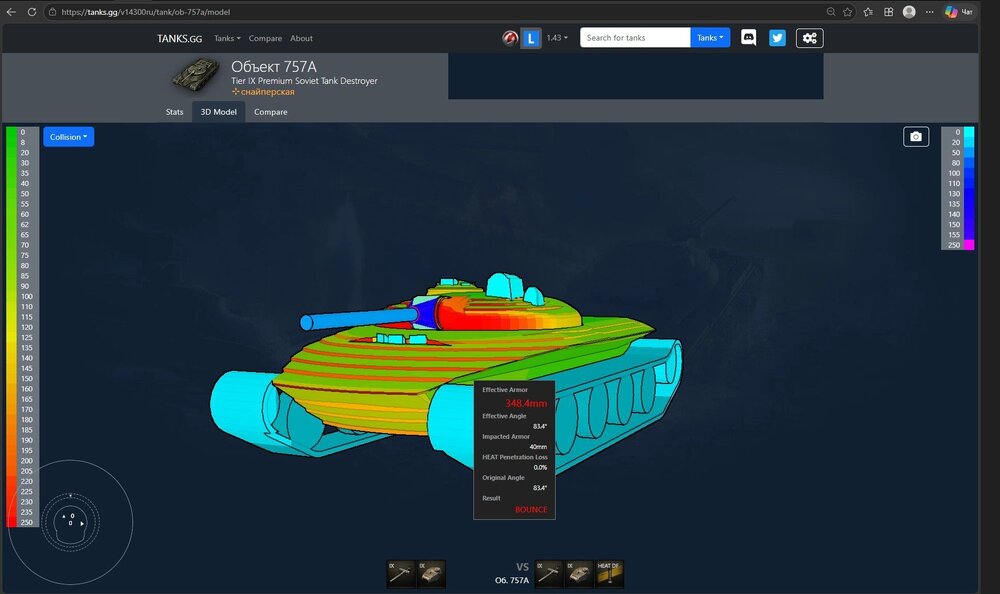
Task: Take a screenshot with the camera icon
Action: (x=916, y=137)
